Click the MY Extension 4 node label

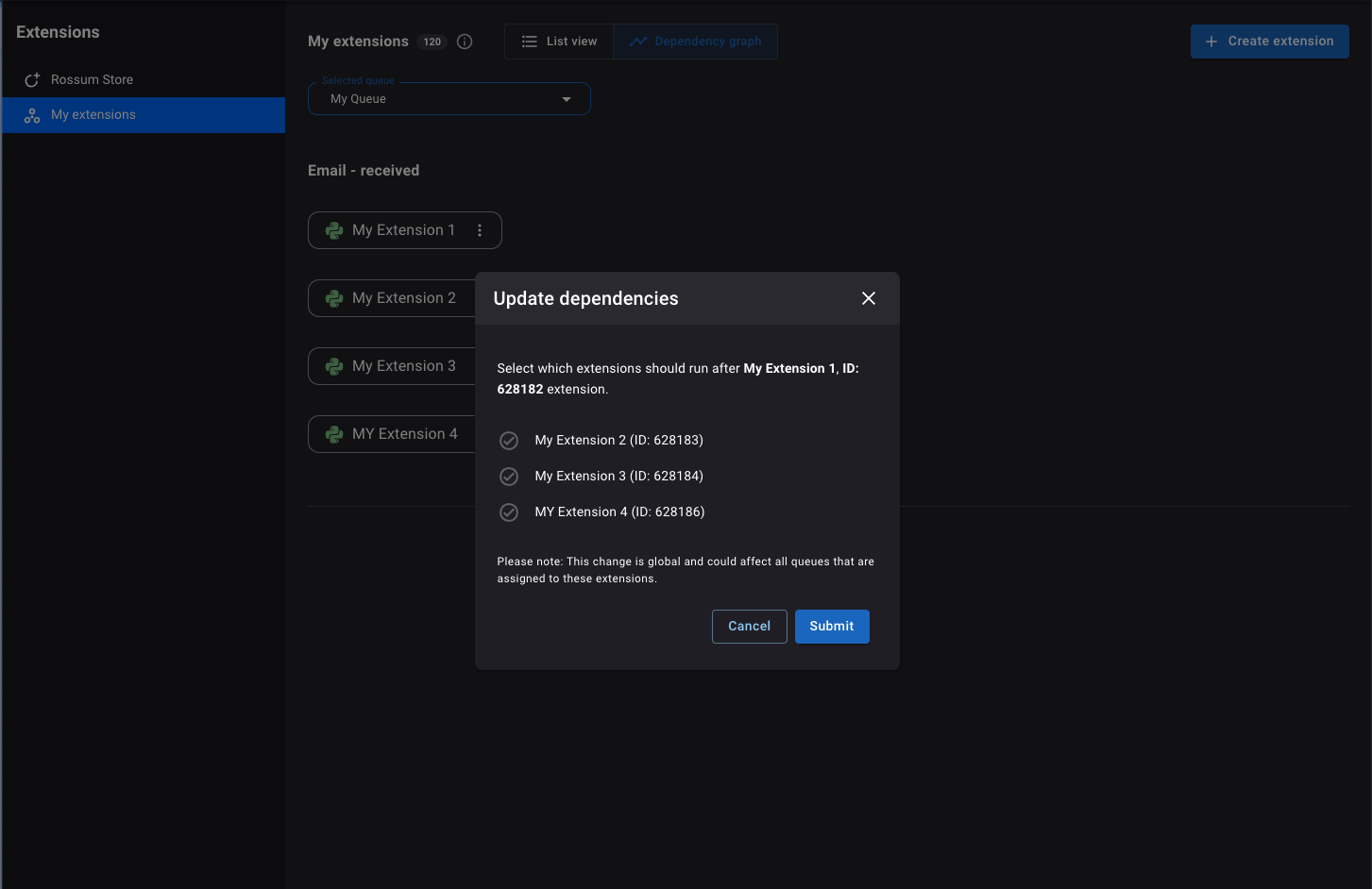[405, 434]
